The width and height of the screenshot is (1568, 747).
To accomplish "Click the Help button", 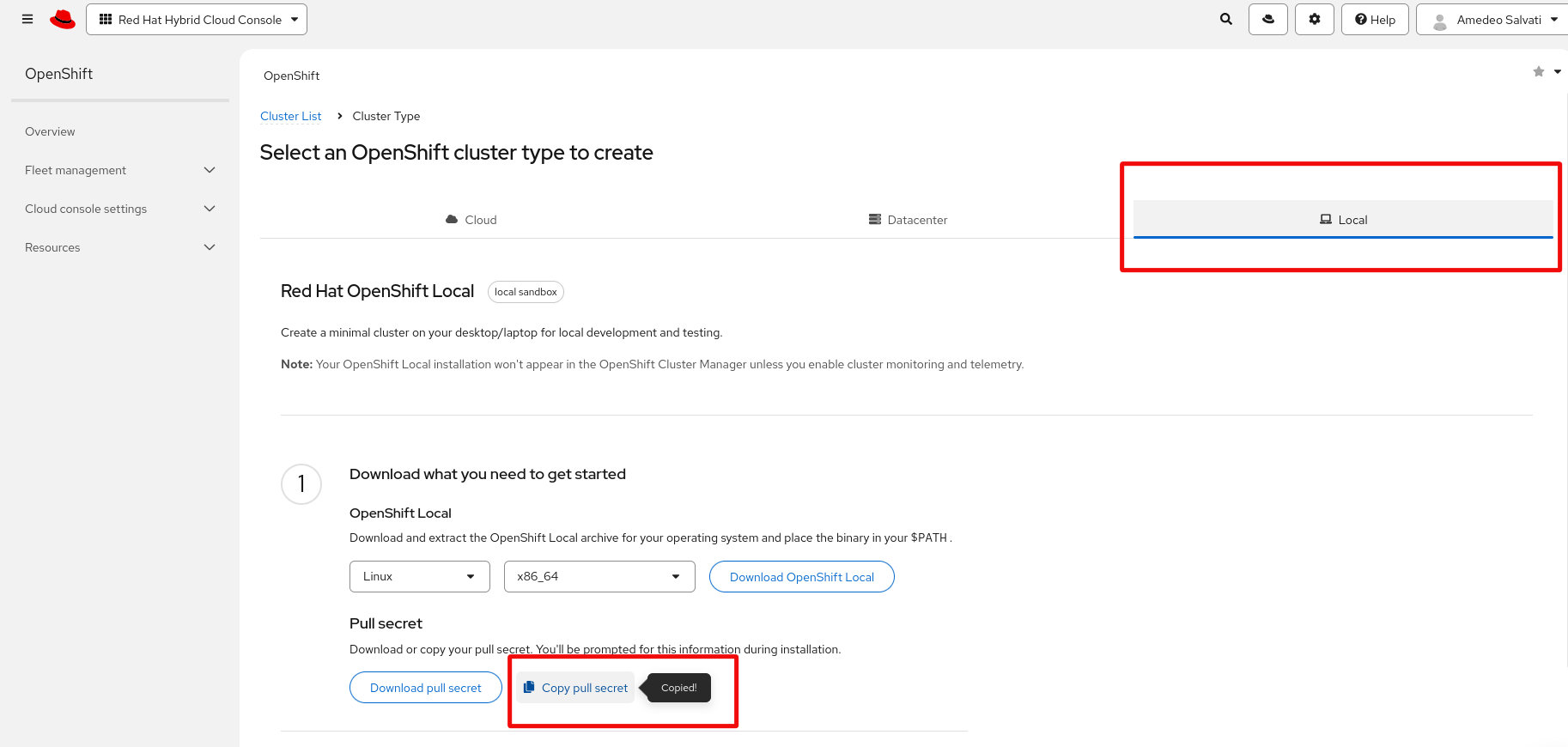I will pos(1375,19).
